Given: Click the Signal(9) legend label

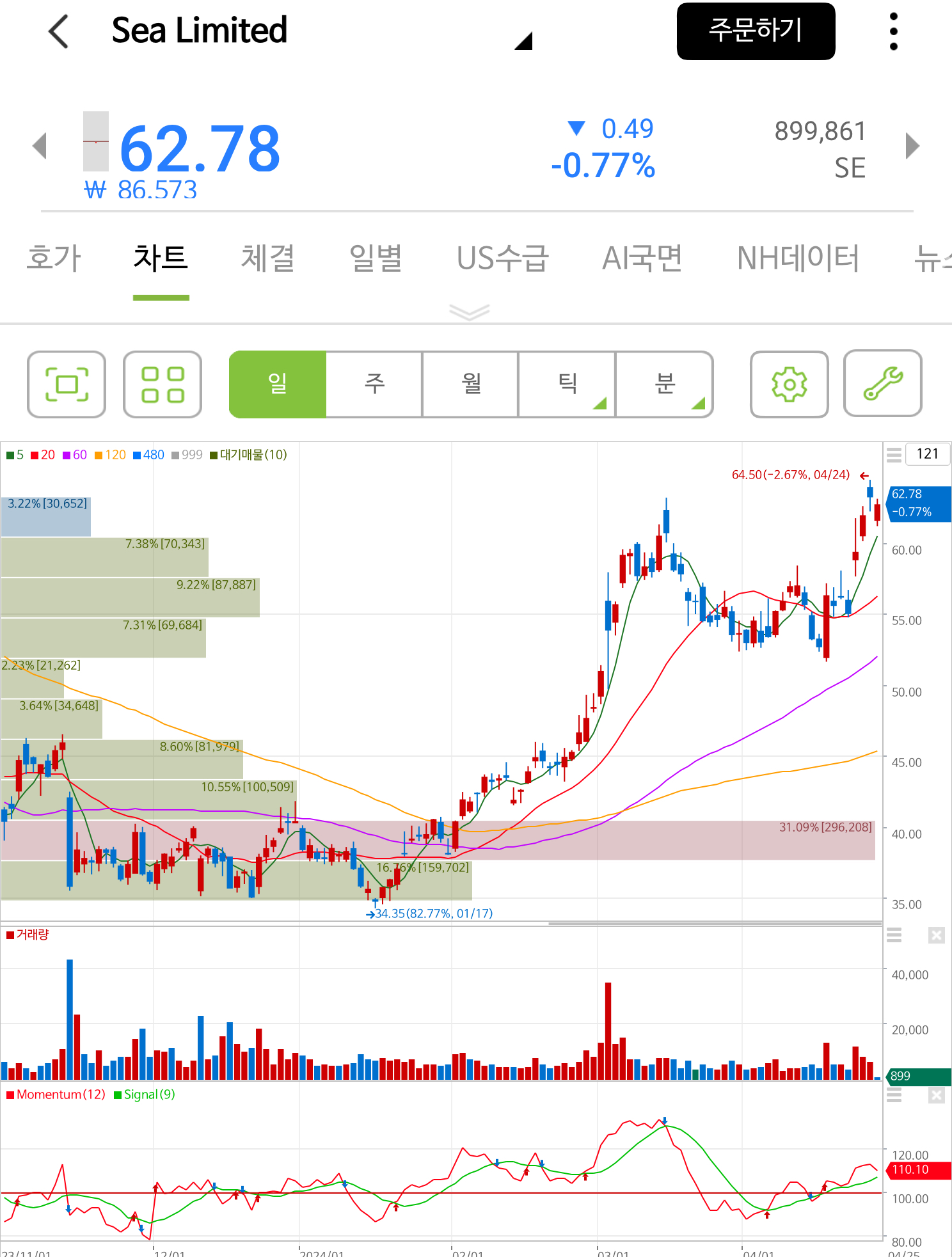Looking at the screenshot, I should coord(144,1095).
